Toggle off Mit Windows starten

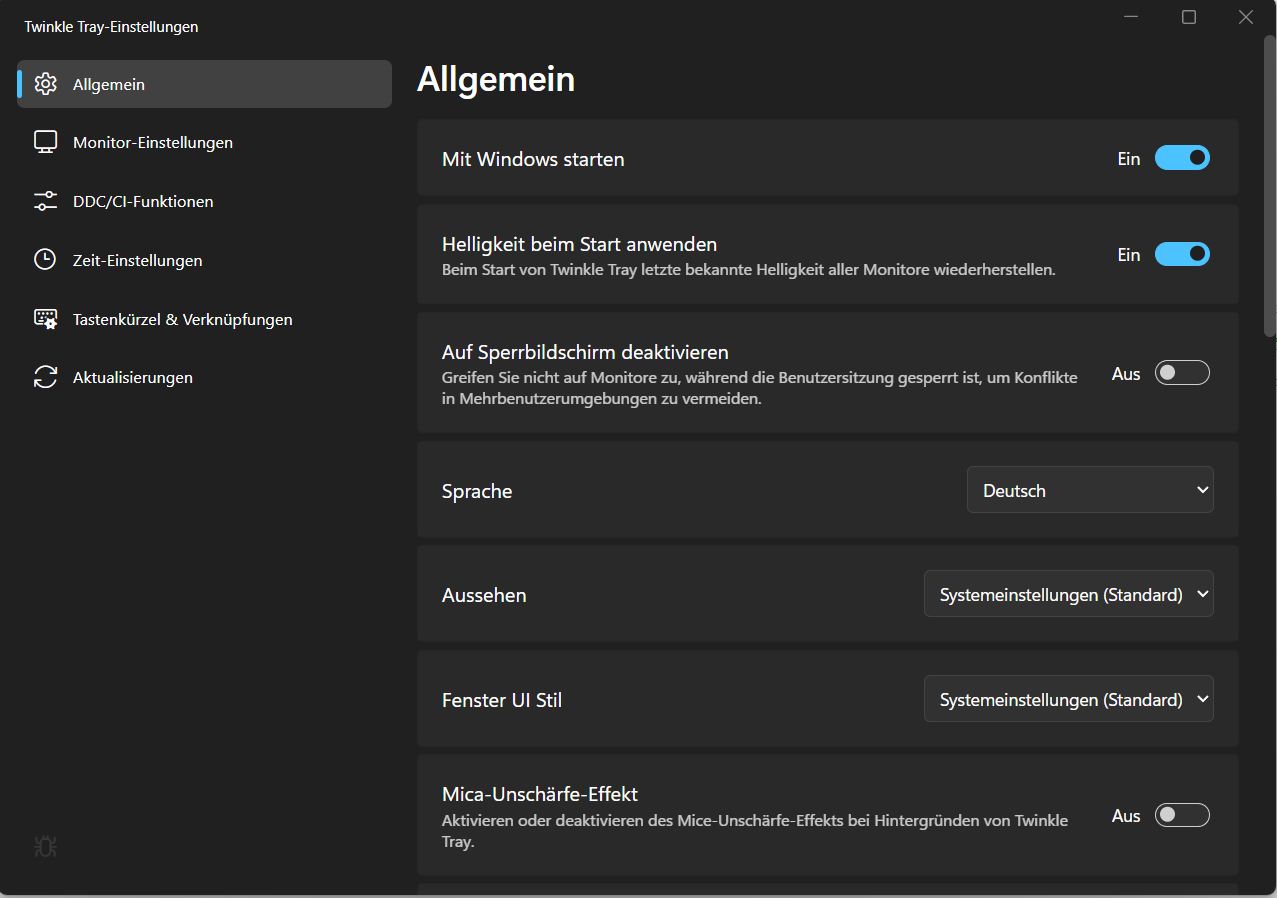point(1182,158)
